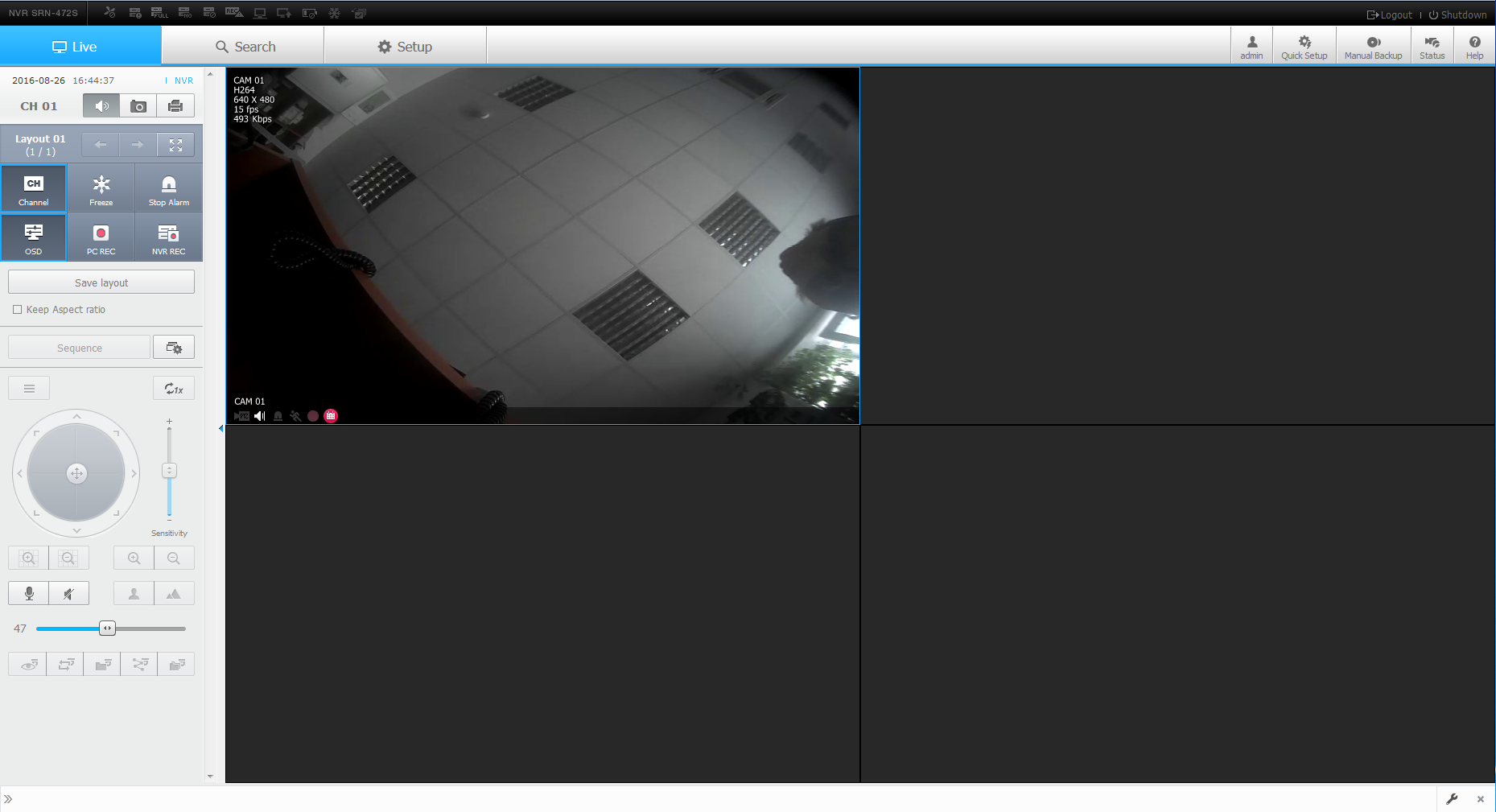Expand the bottom bar with double chevron
Image resolution: width=1496 pixels, height=812 pixels.
8,799
